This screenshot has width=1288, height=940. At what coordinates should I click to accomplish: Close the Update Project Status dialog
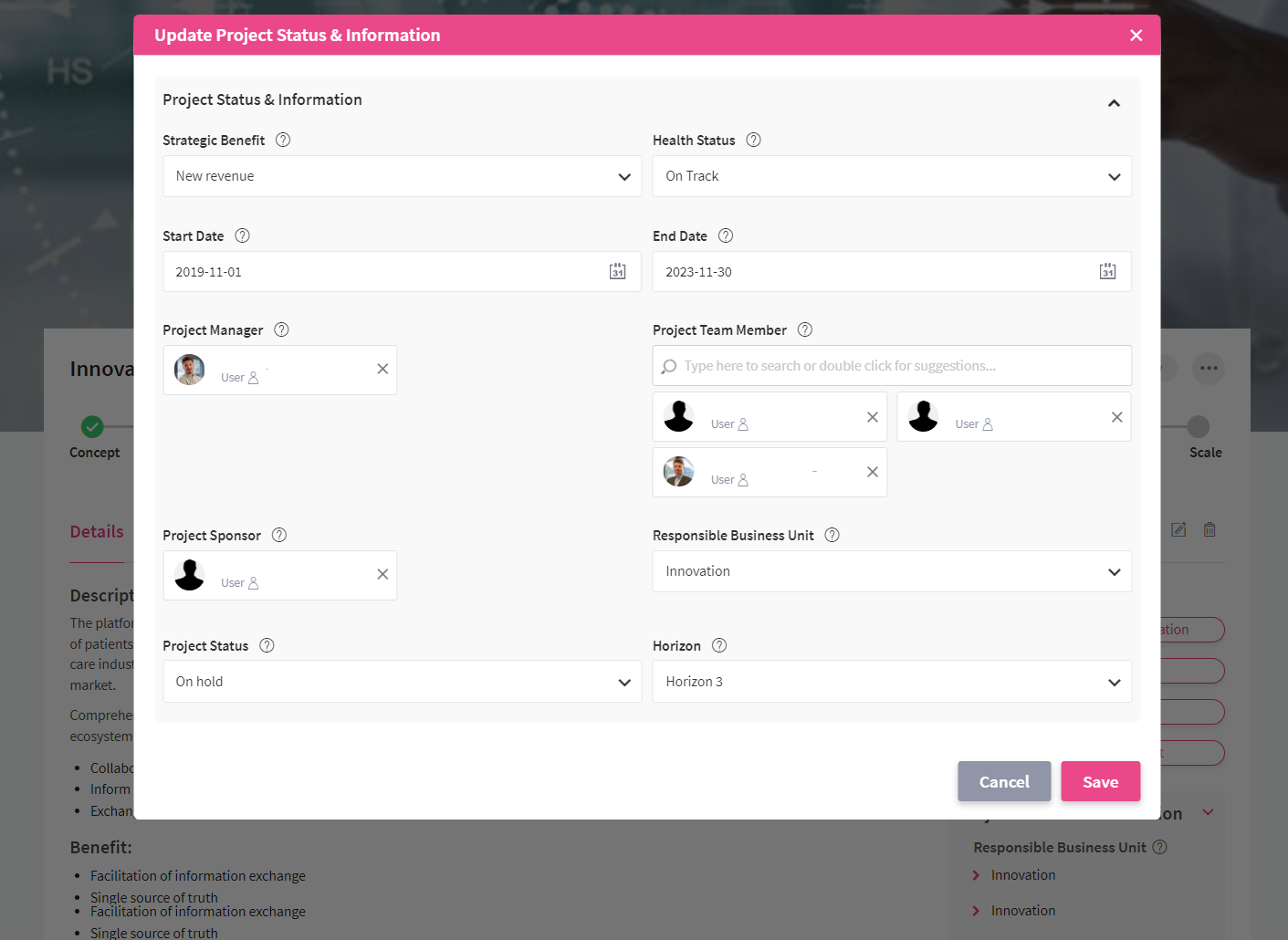[x=1136, y=36]
